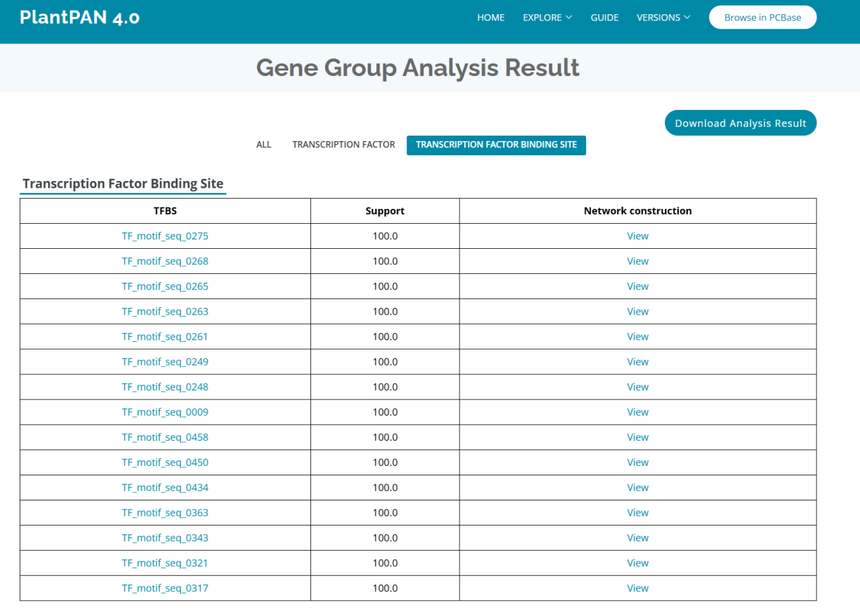Open the TF_motif_seq_0268 link

(165, 262)
